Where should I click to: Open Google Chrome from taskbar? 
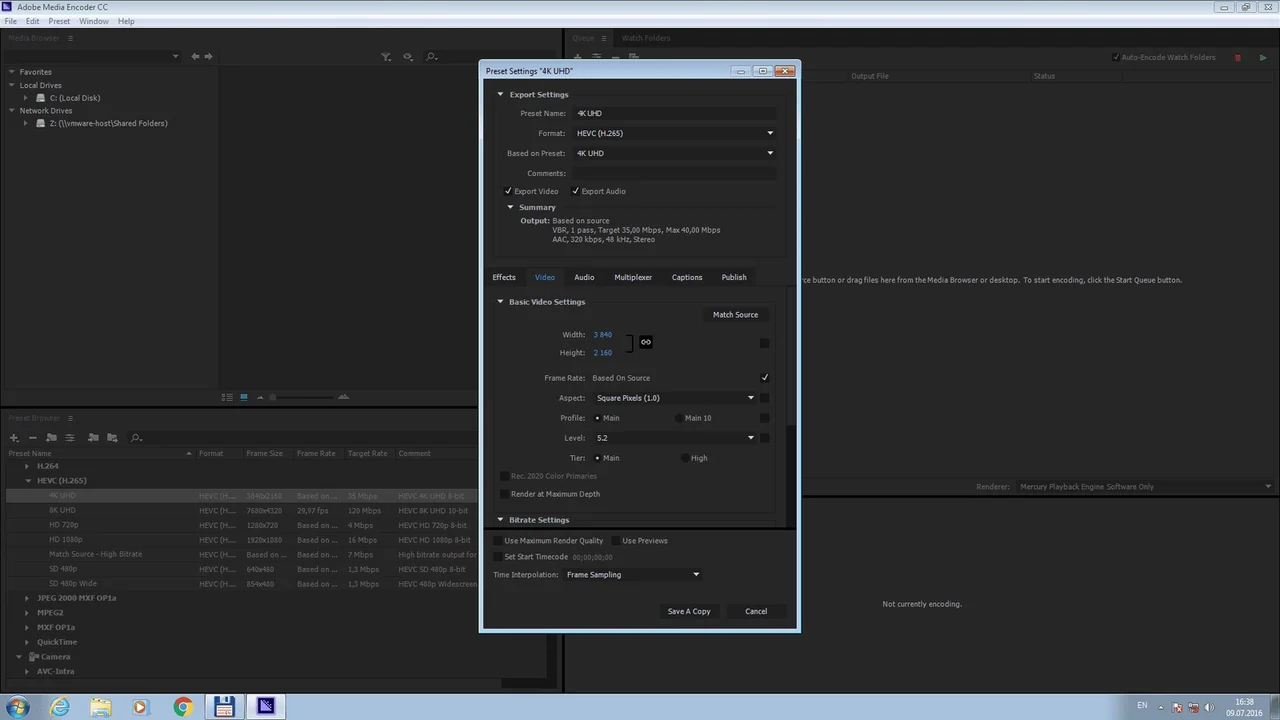click(x=182, y=707)
